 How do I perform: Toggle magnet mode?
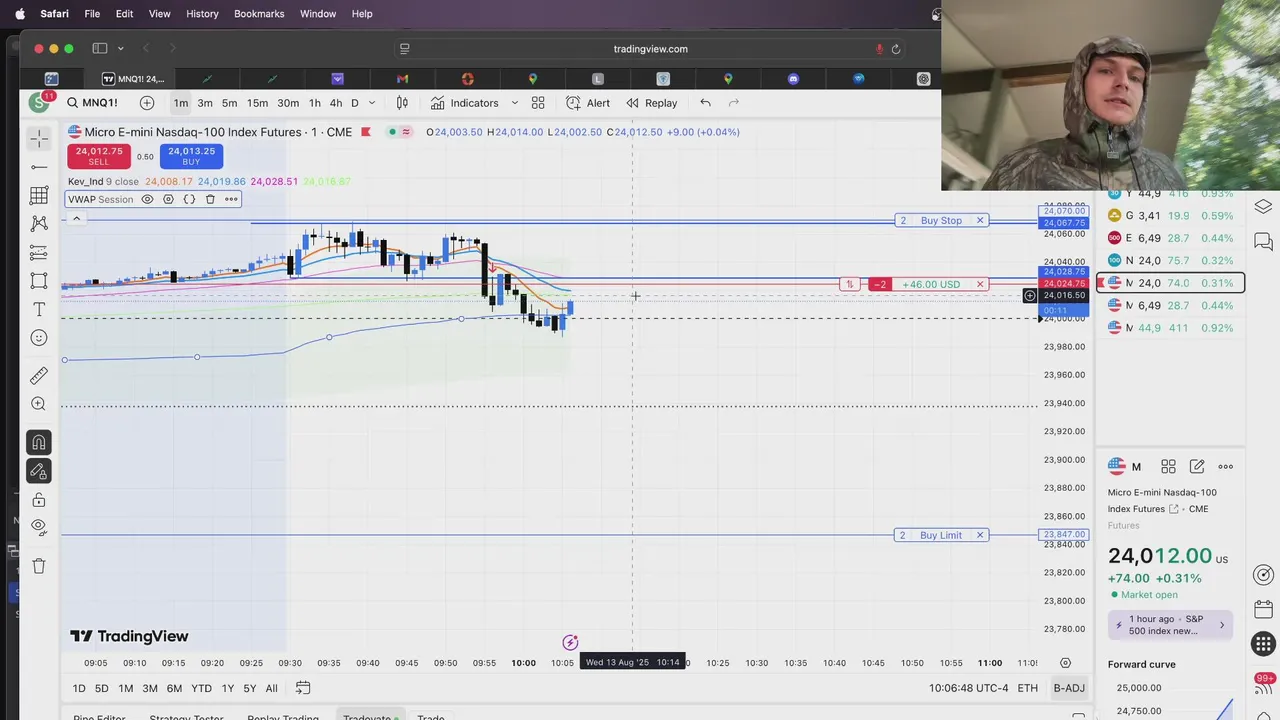click(39, 442)
